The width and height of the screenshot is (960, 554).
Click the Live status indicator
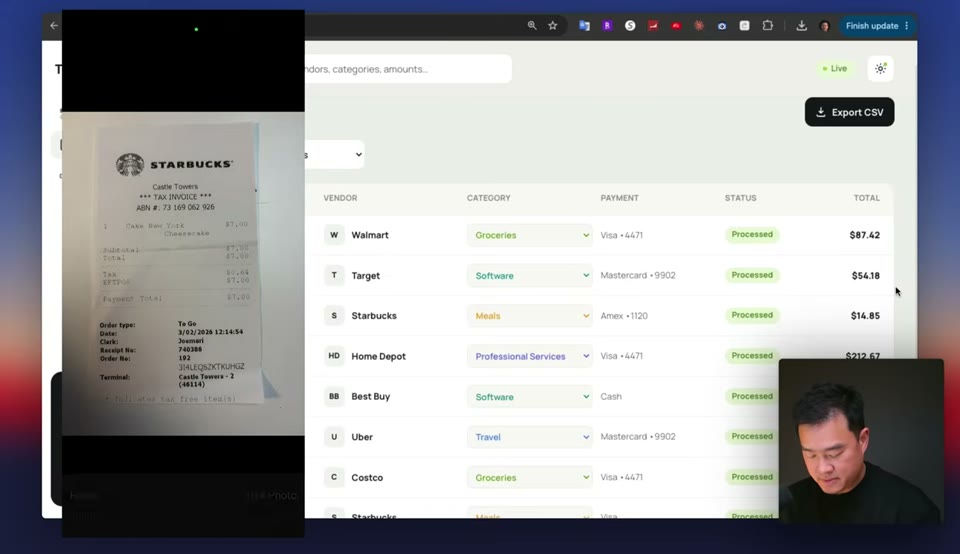click(834, 69)
